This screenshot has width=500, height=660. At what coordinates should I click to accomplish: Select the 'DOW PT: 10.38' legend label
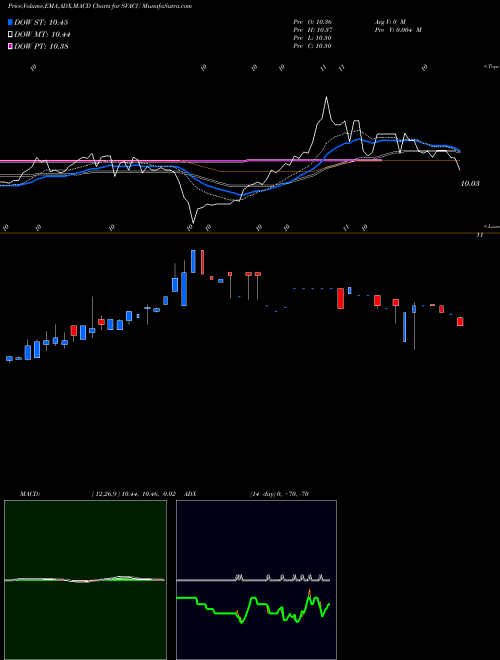(x=41, y=46)
